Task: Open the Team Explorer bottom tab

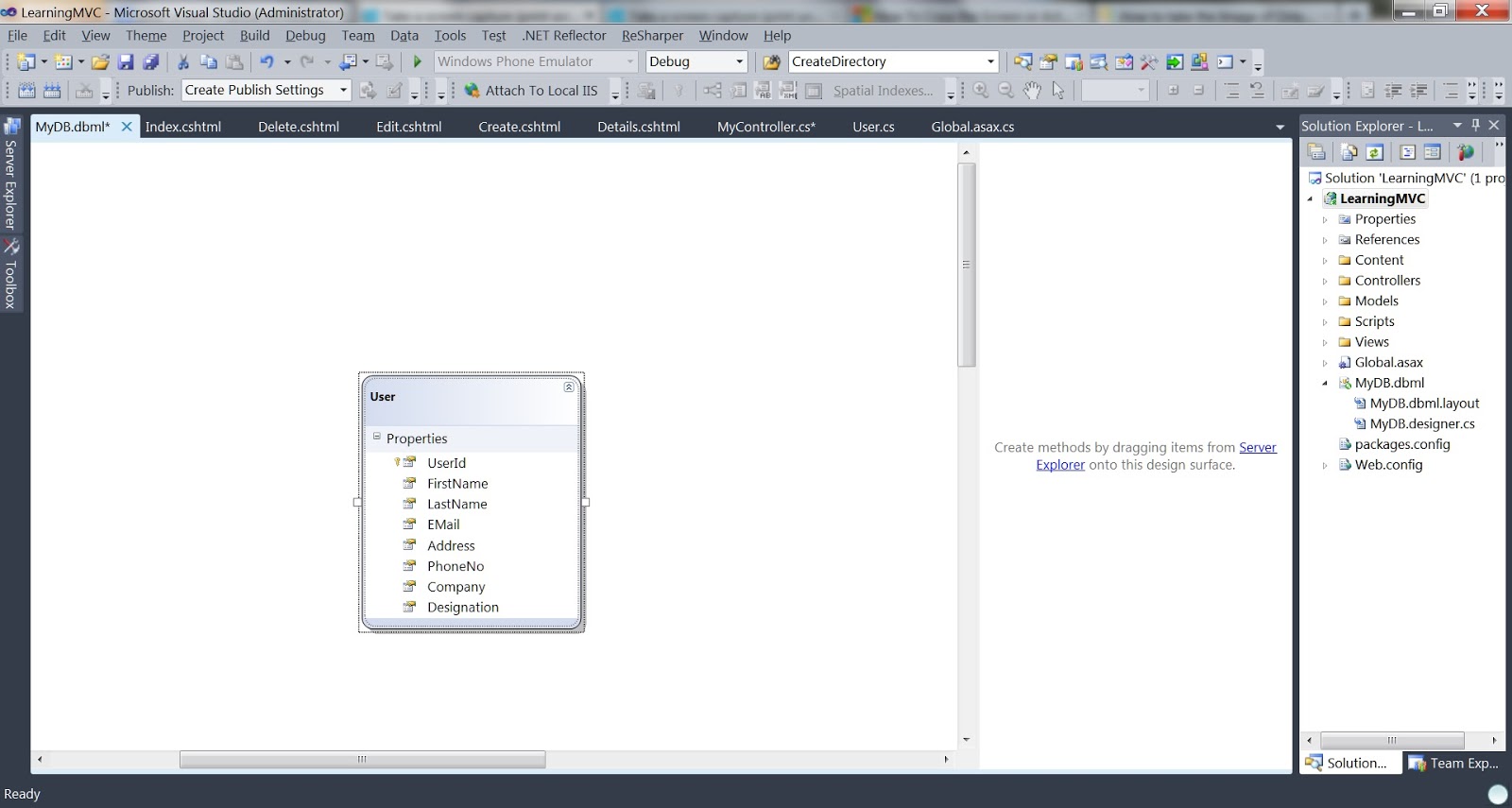Action: pyautogui.click(x=1453, y=764)
